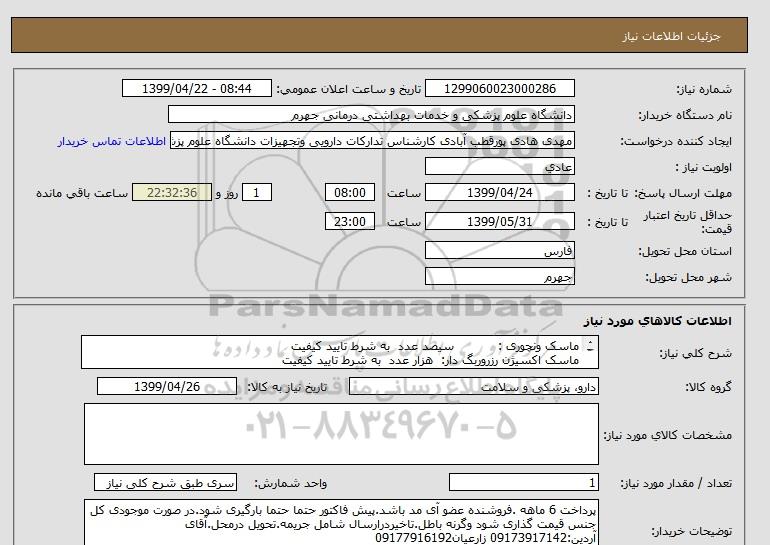Viewport: 770px width, 545px height.
Task: Click the label حداقل تاریخ اعتبار قیمت
Action: tap(688, 222)
